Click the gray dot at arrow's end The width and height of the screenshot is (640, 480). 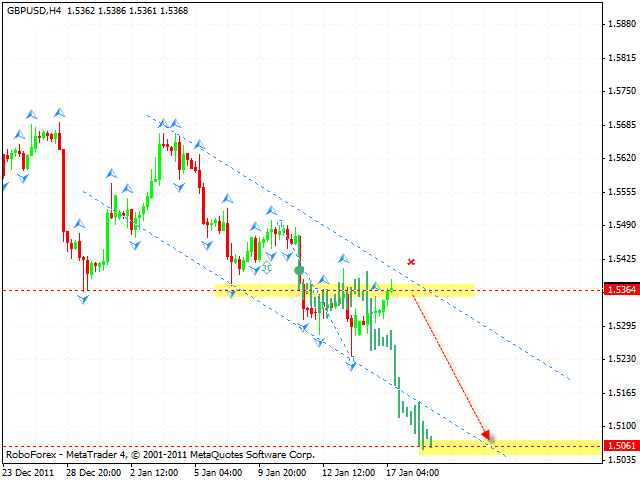(492, 440)
